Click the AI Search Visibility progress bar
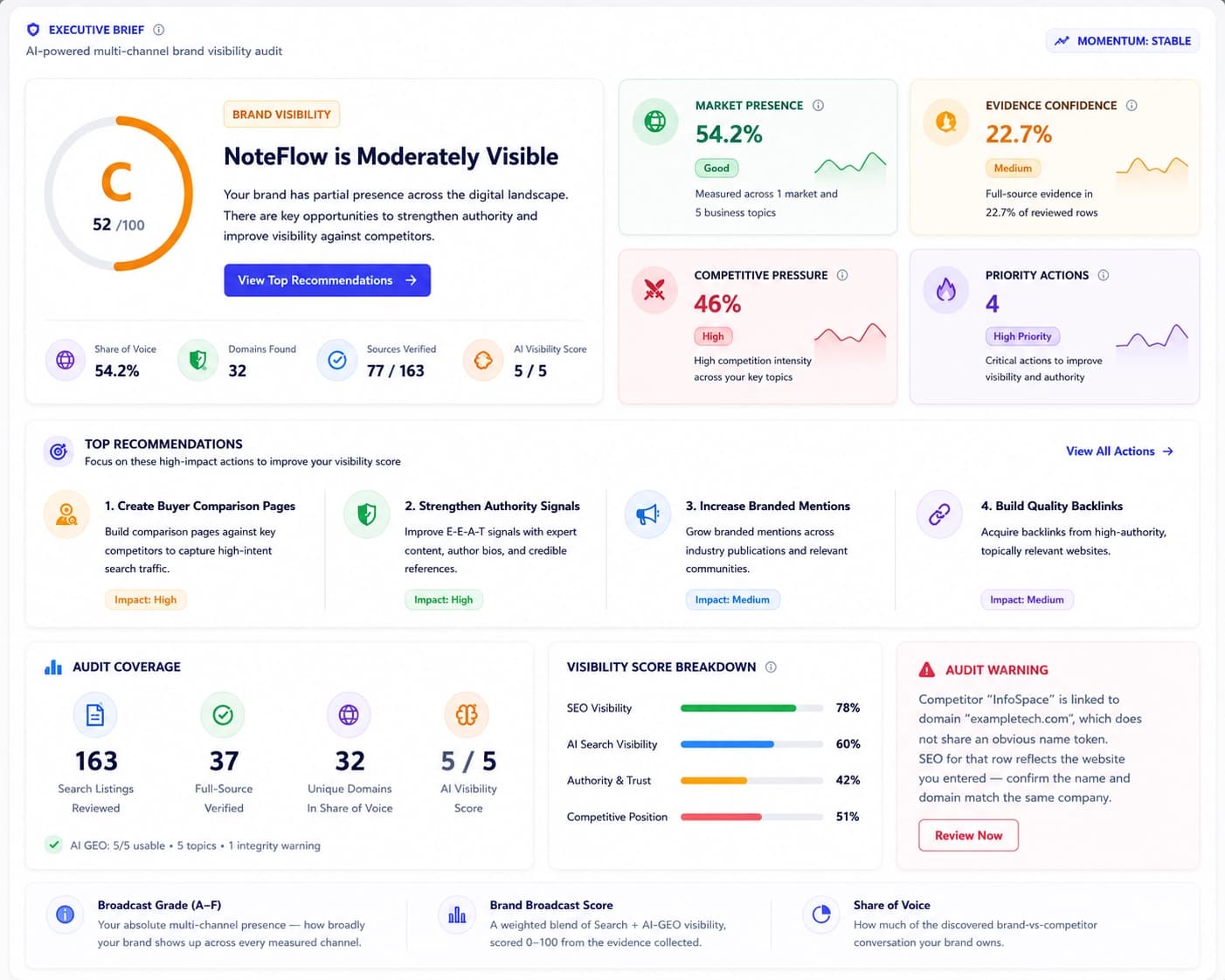 (751, 744)
